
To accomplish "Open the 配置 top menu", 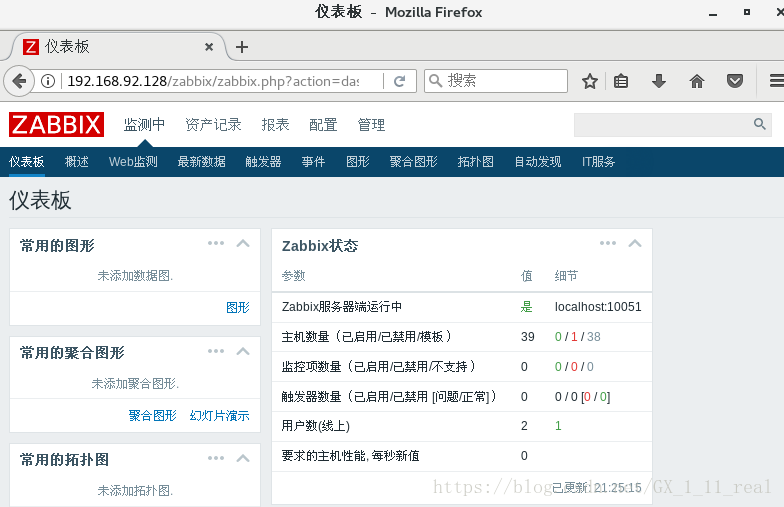I will (x=323, y=124).
